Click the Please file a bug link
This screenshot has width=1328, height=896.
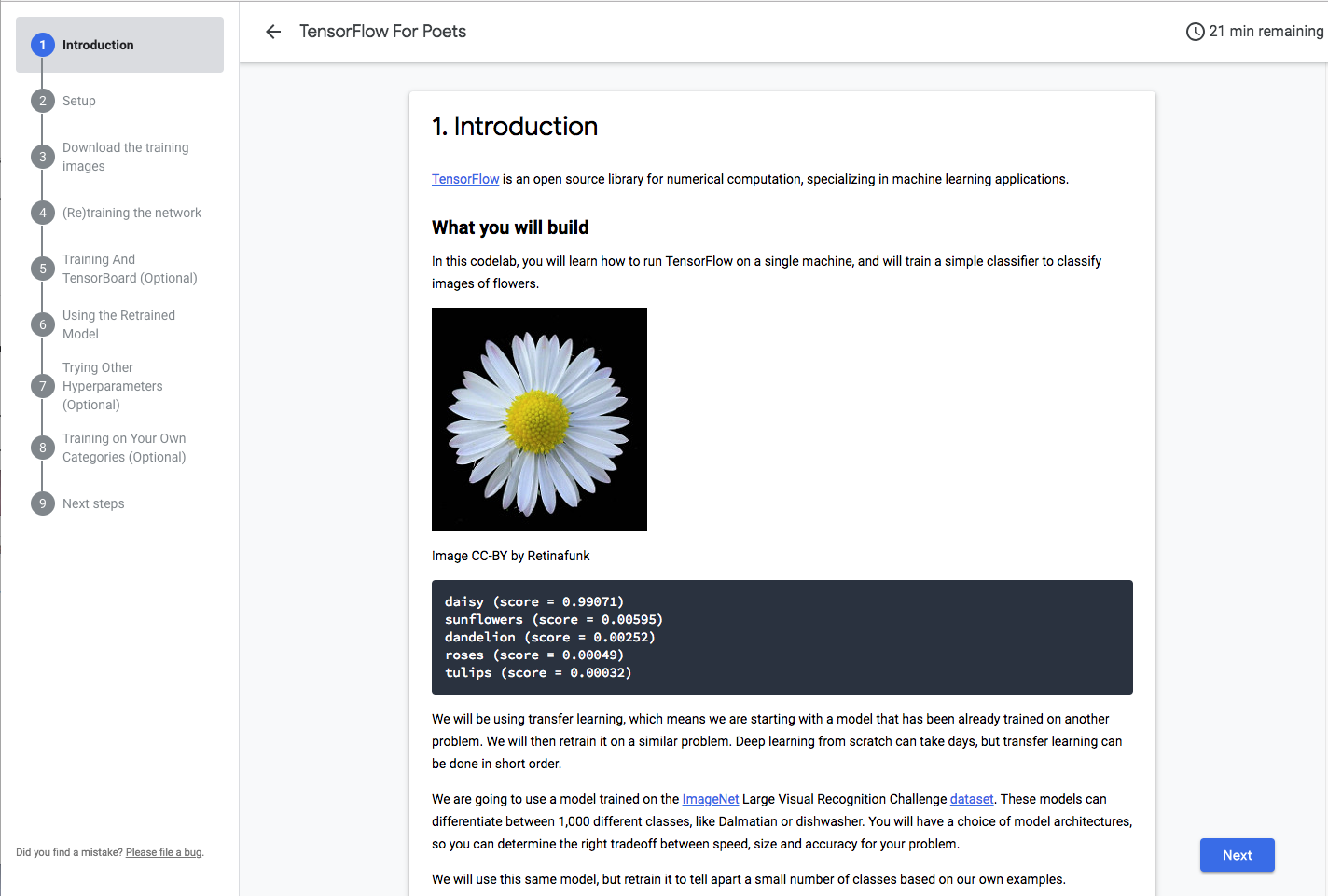[x=163, y=852]
